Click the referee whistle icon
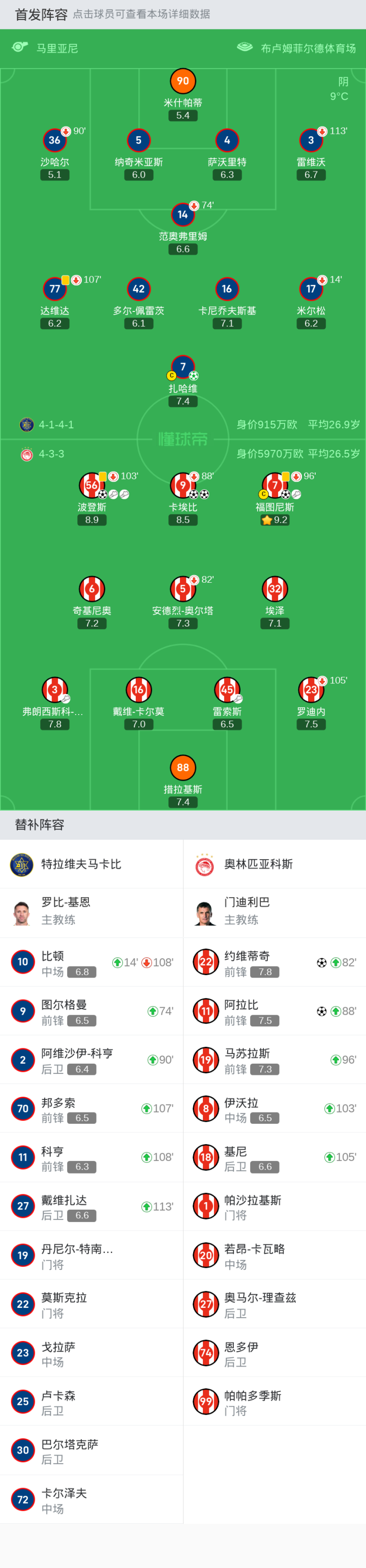 (20, 47)
